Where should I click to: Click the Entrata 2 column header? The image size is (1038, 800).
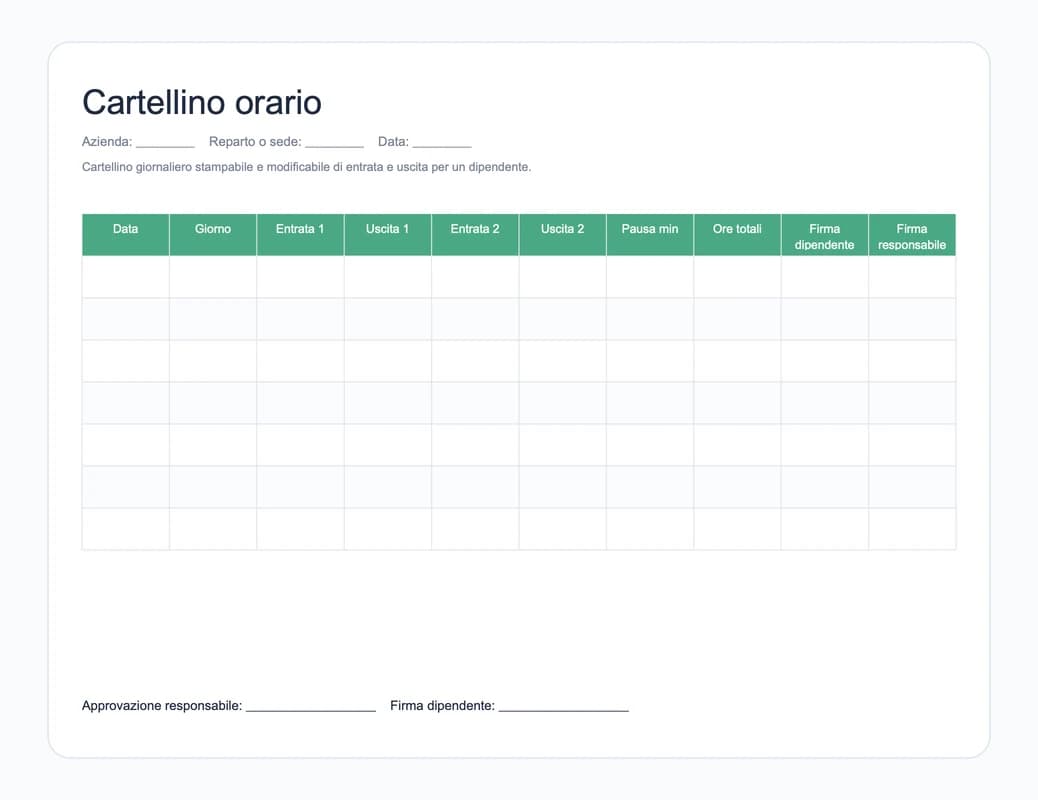click(x=475, y=234)
